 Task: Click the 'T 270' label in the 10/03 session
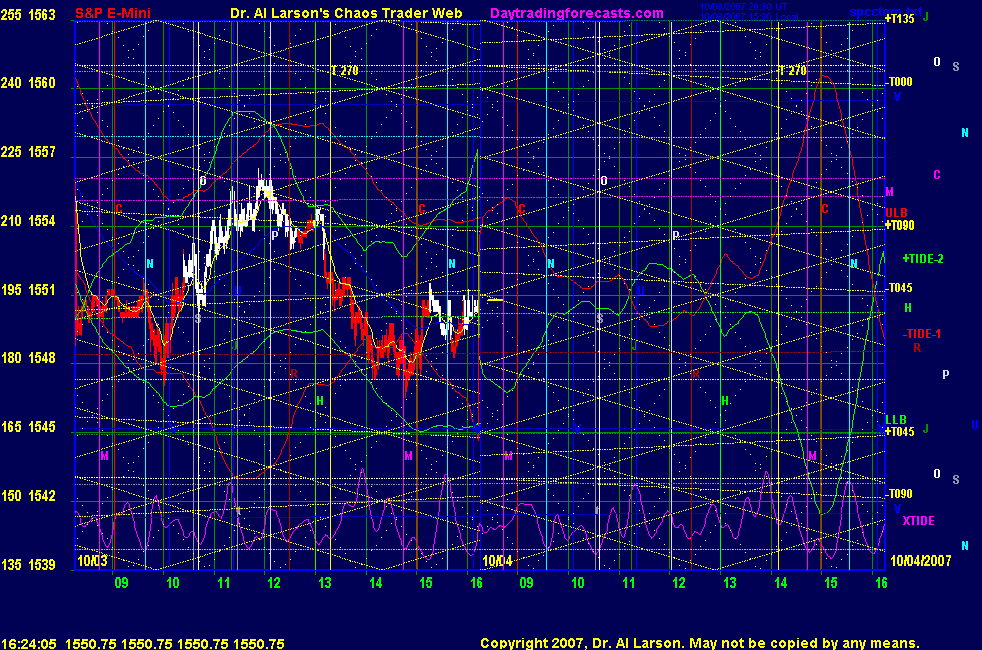pyautogui.click(x=345, y=71)
